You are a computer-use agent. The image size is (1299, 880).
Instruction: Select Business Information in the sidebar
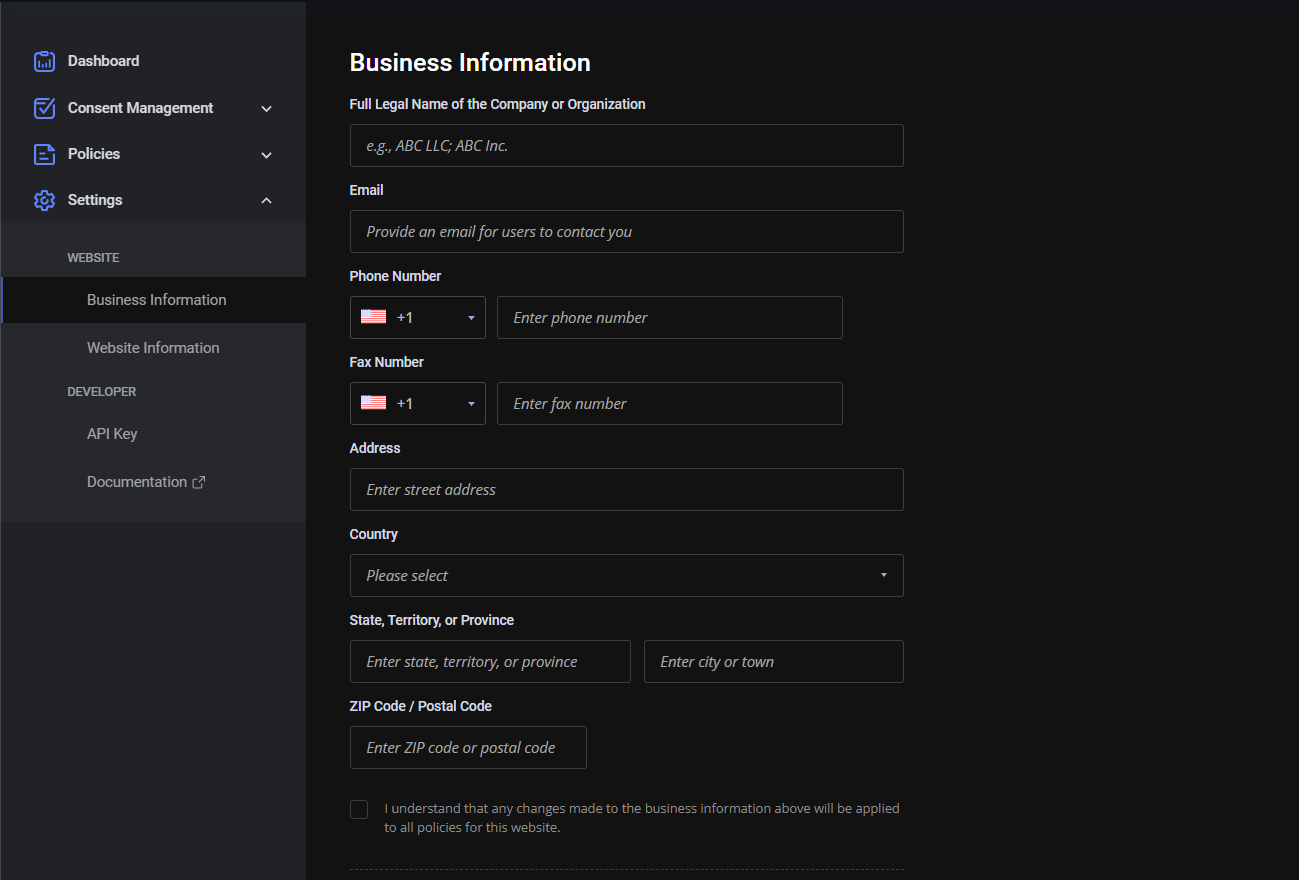tap(156, 300)
